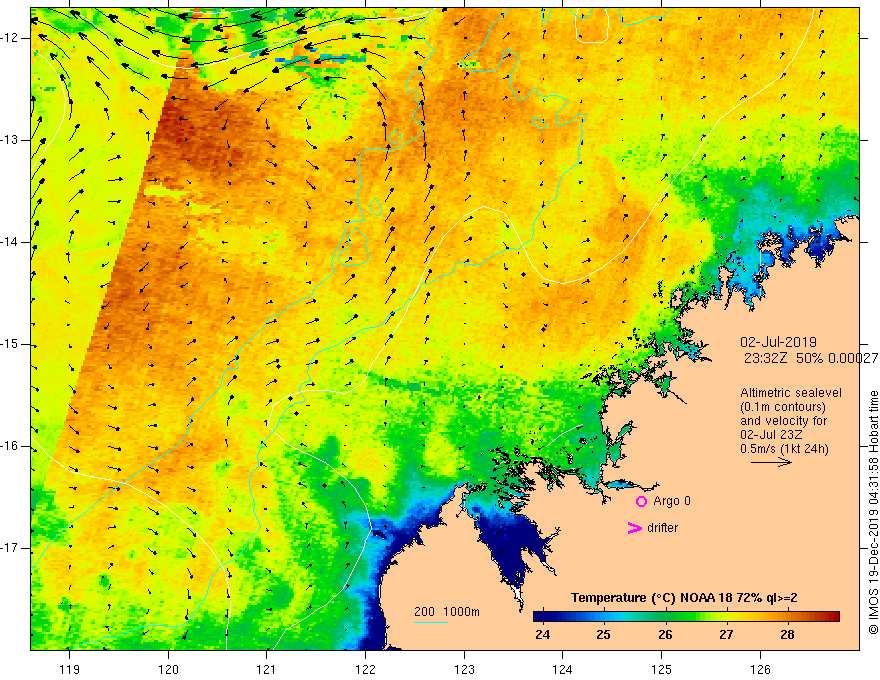Click the cyan depth contour legend line
The height and width of the screenshot is (680, 880).
pyautogui.click(x=431, y=622)
